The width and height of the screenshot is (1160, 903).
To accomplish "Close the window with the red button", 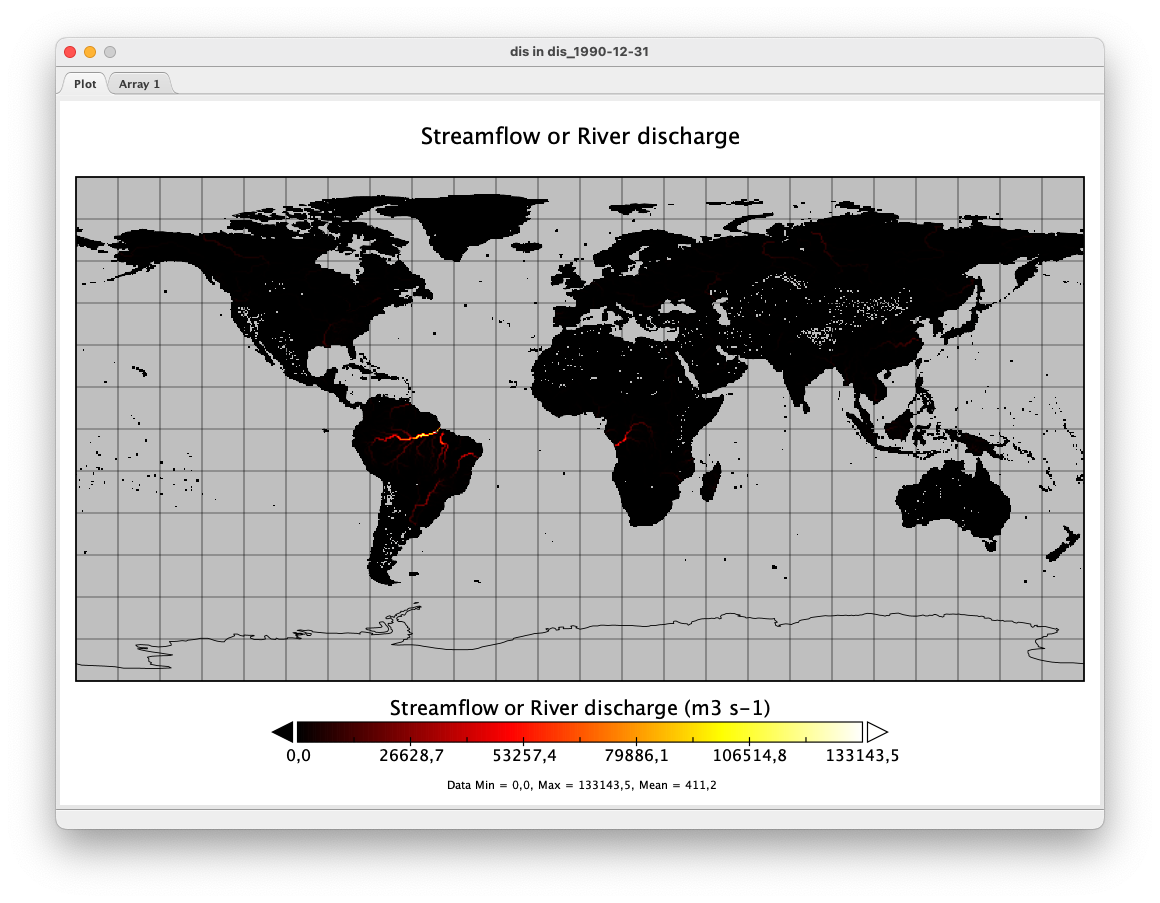I will (70, 52).
